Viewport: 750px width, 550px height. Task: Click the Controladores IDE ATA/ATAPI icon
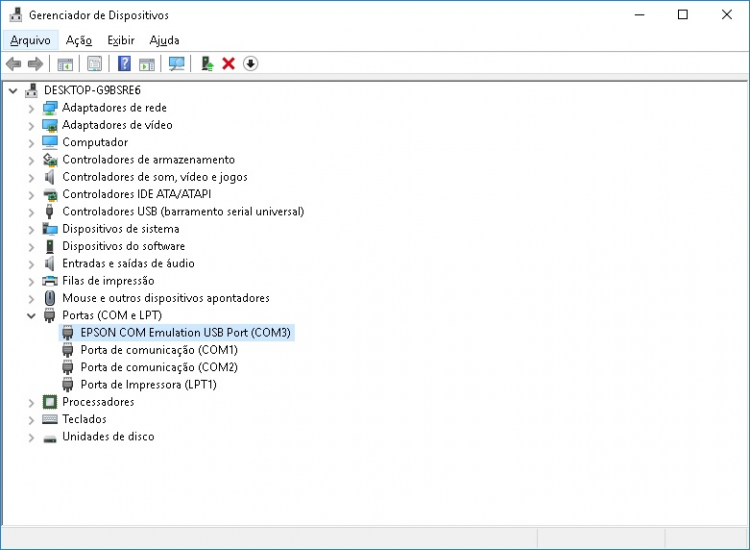[x=50, y=195]
